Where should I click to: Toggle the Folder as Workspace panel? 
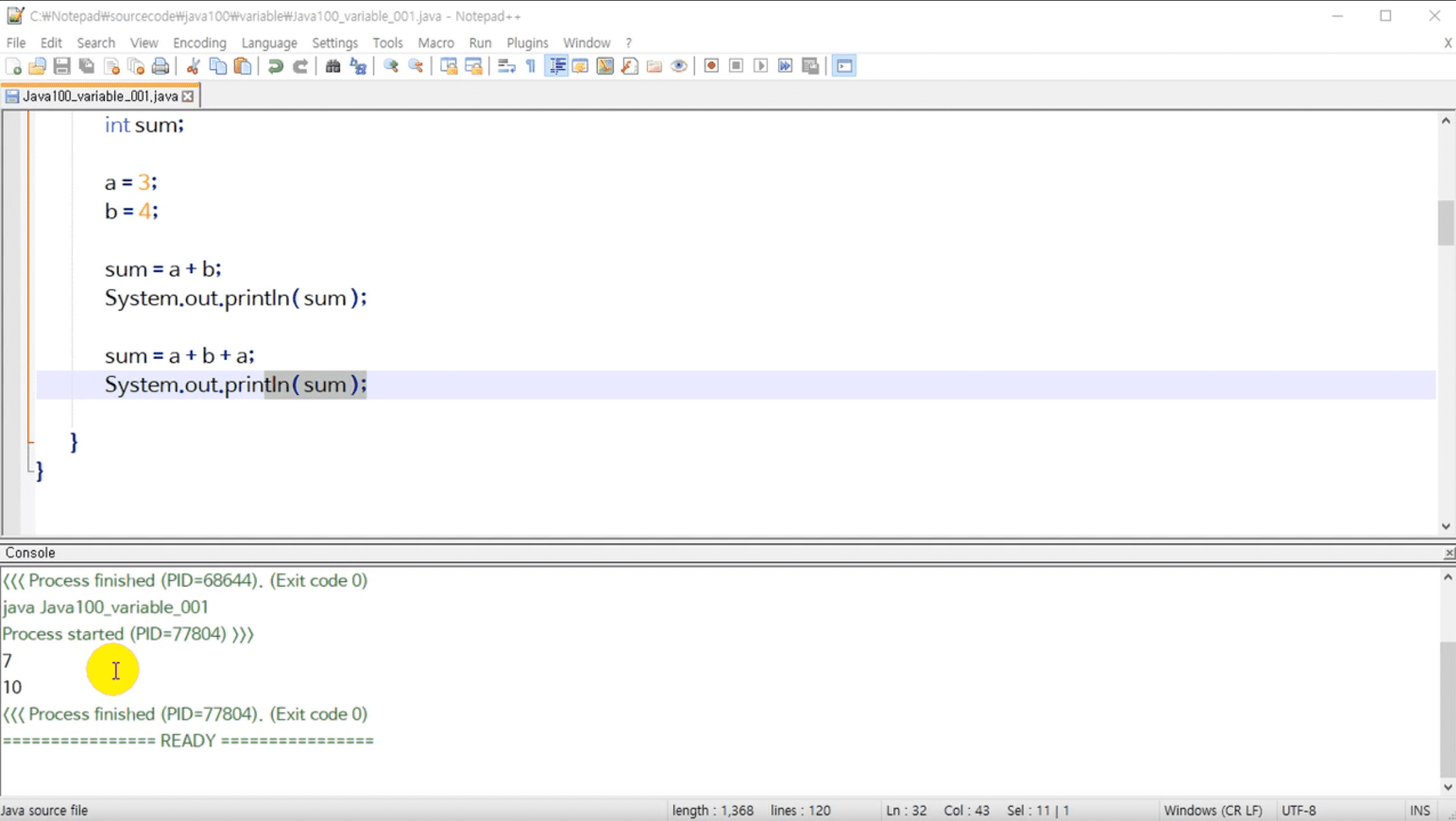pos(654,66)
